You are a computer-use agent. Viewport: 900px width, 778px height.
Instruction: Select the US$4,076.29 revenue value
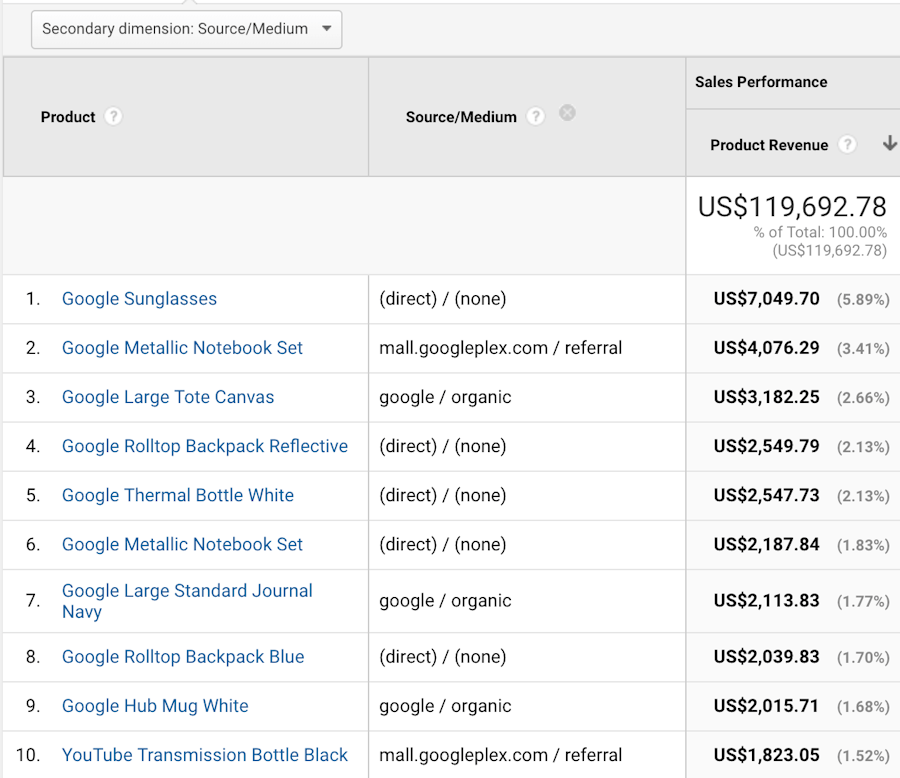pyautogui.click(x=766, y=348)
